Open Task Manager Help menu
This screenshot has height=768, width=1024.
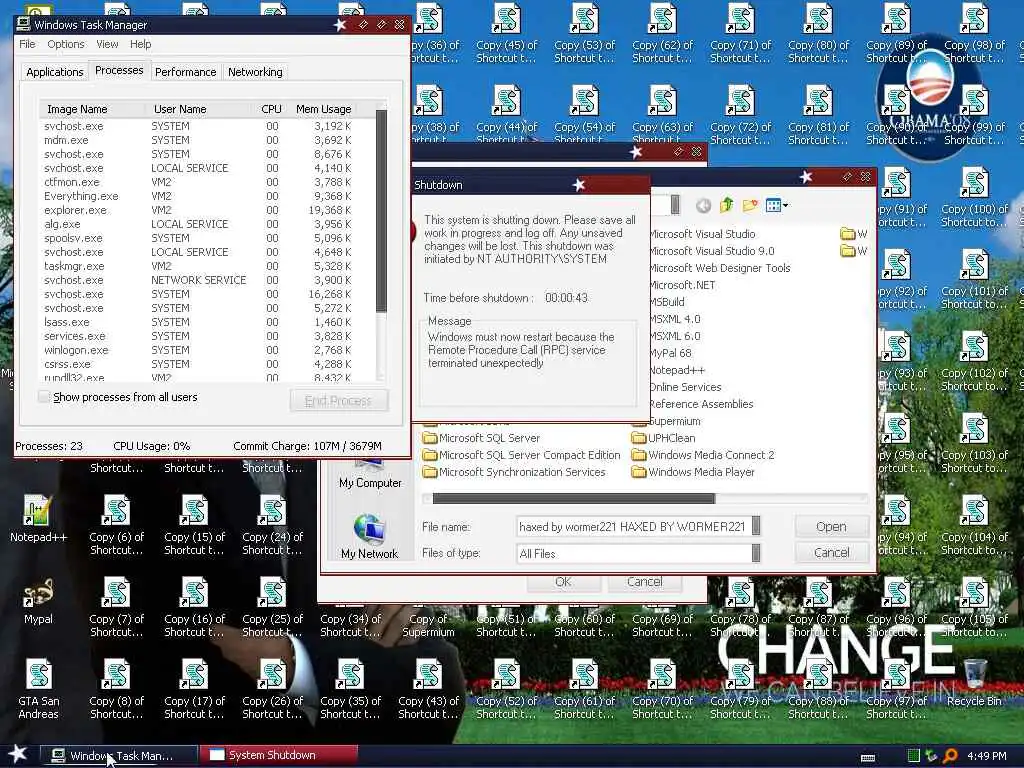click(x=140, y=44)
